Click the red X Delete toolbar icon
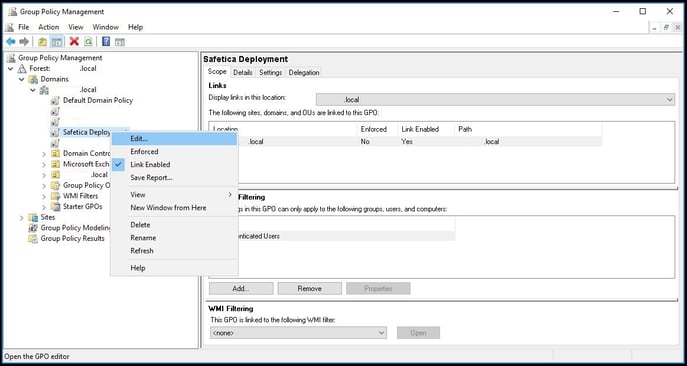This screenshot has width=687, height=366. point(74,42)
